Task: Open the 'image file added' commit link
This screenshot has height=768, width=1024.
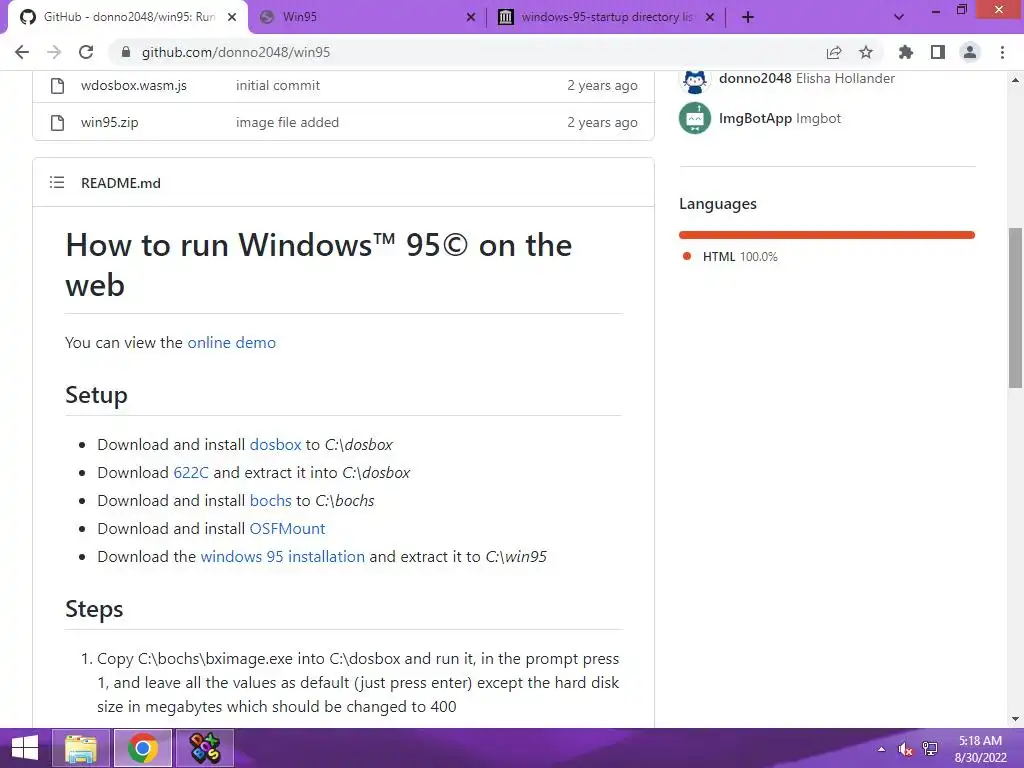Action: coord(287,122)
